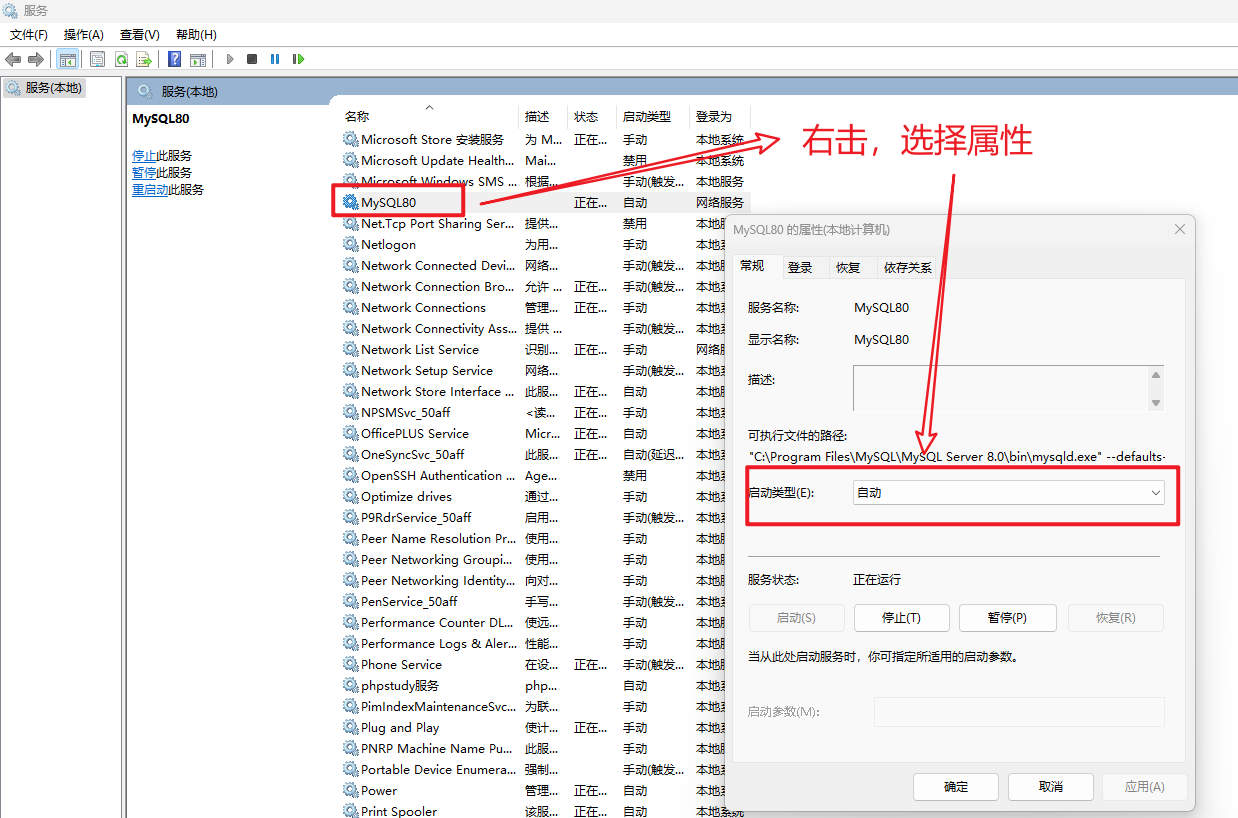Image resolution: width=1238 pixels, height=818 pixels.
Task: Sort services by the 名称 column header
Action: (x=357, y=117)
